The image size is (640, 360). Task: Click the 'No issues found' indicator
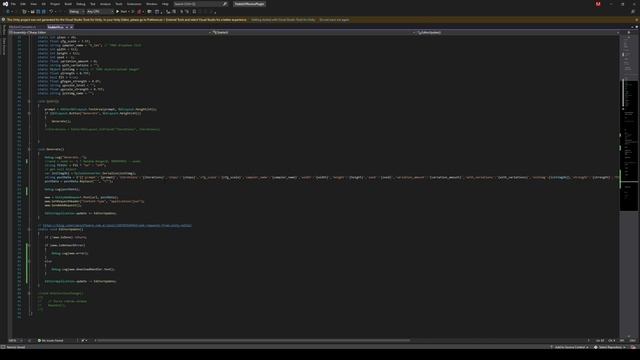point(51,340)
